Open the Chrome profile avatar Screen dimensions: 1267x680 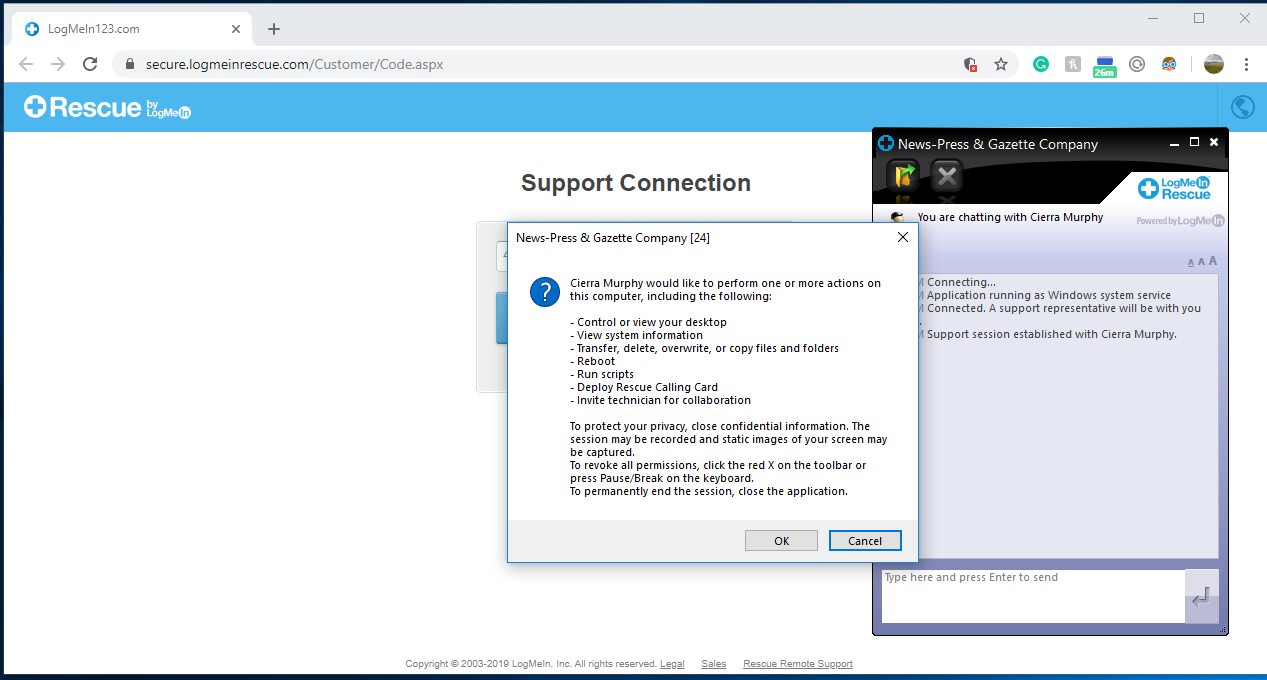click(x=1214, y=64)
